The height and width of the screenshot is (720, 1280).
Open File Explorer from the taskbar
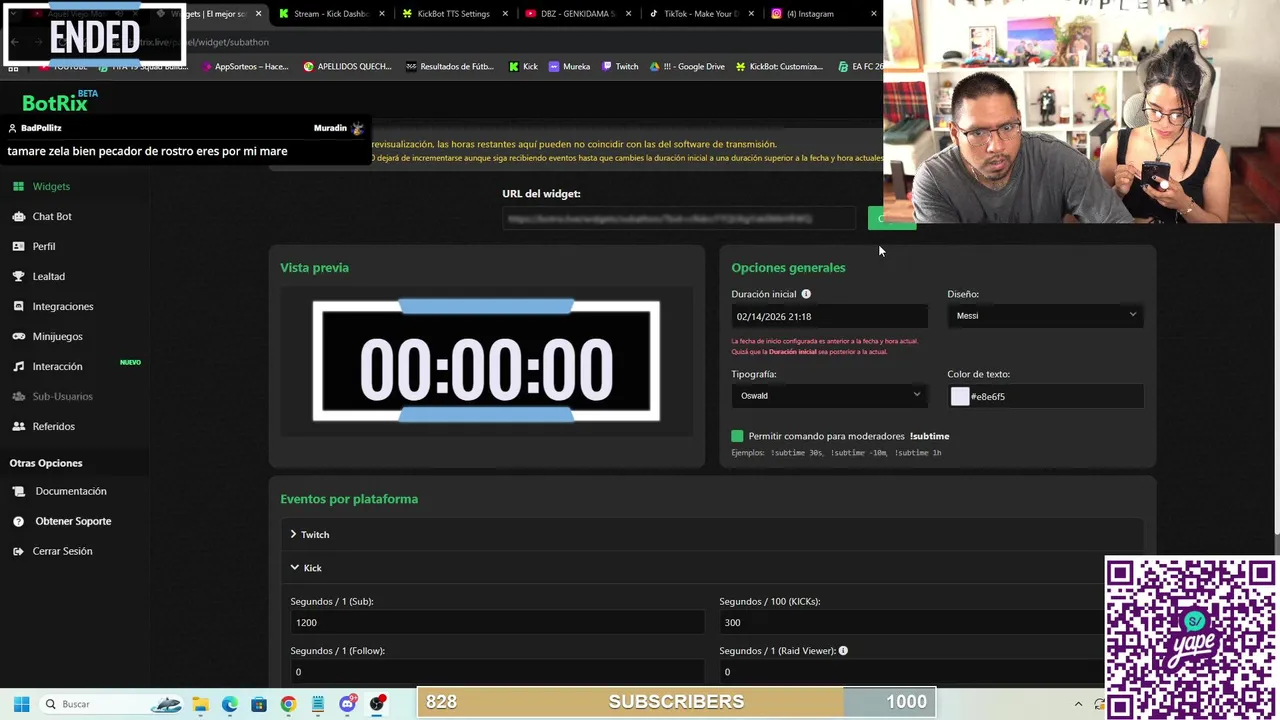(200, 704)
